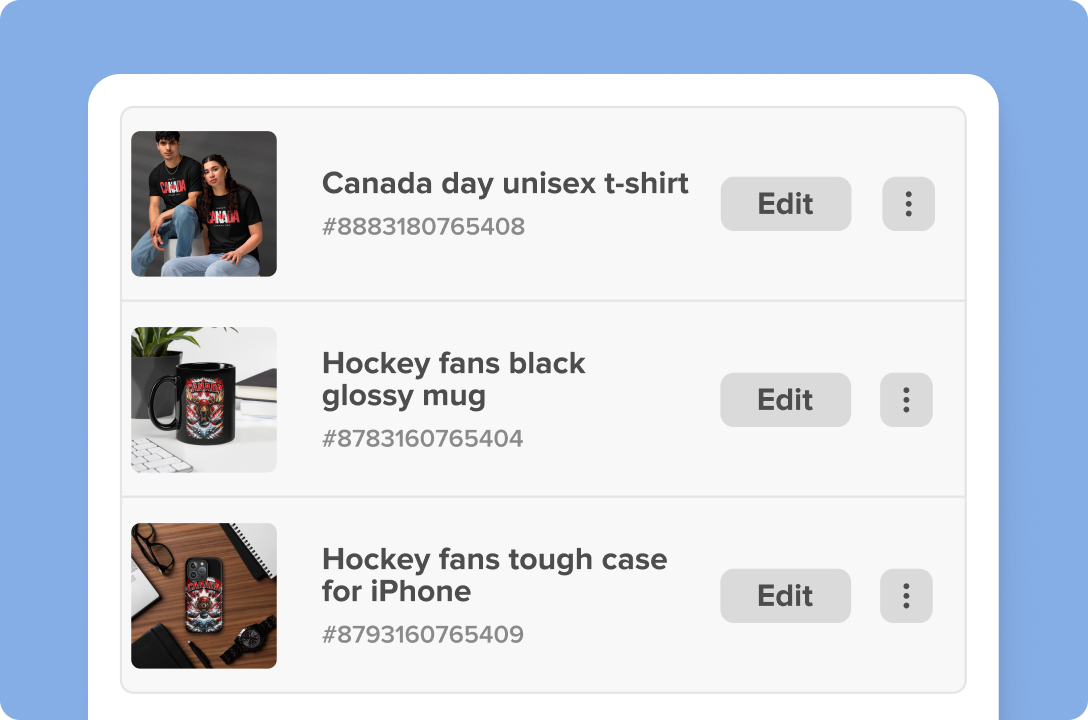Open the three-dot menu for Hockey fans mug

906,400
